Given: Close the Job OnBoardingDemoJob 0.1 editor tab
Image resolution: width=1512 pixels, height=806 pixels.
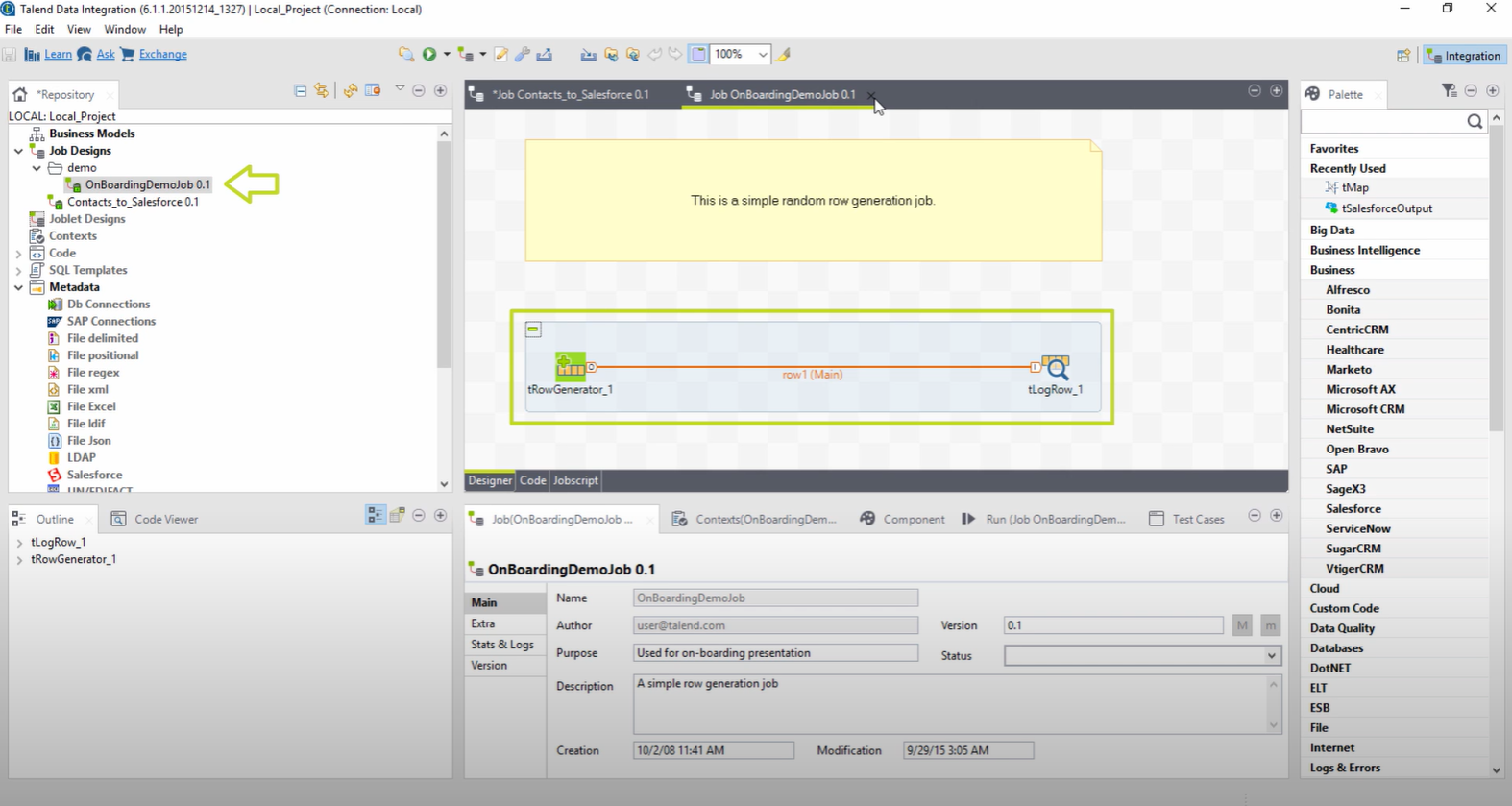Looking at the screenshot, I should tap(870, 95).
